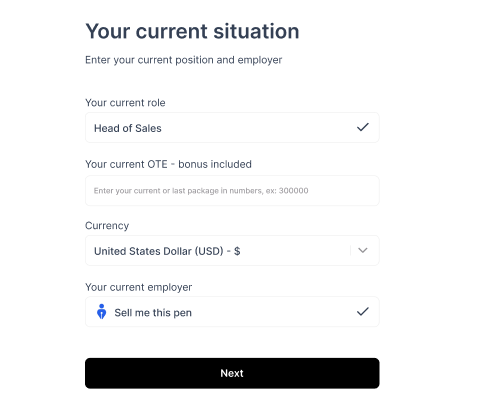Open the Sell me this pen employer selector
This screenshot has height=419, width=477.
pyautogui.click(x=232, y=312)
